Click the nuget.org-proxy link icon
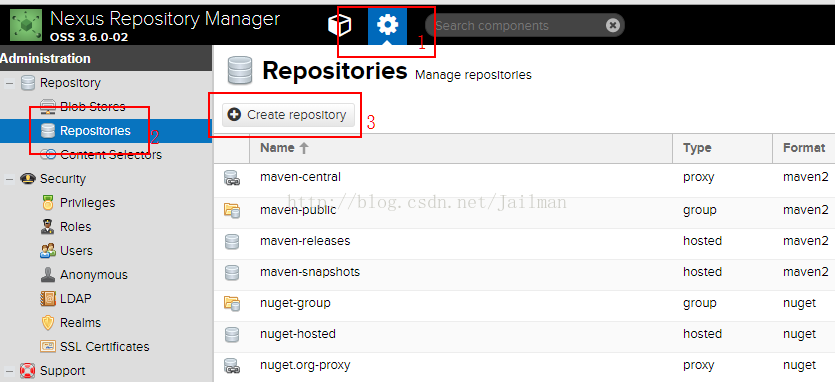 (232, 366)
